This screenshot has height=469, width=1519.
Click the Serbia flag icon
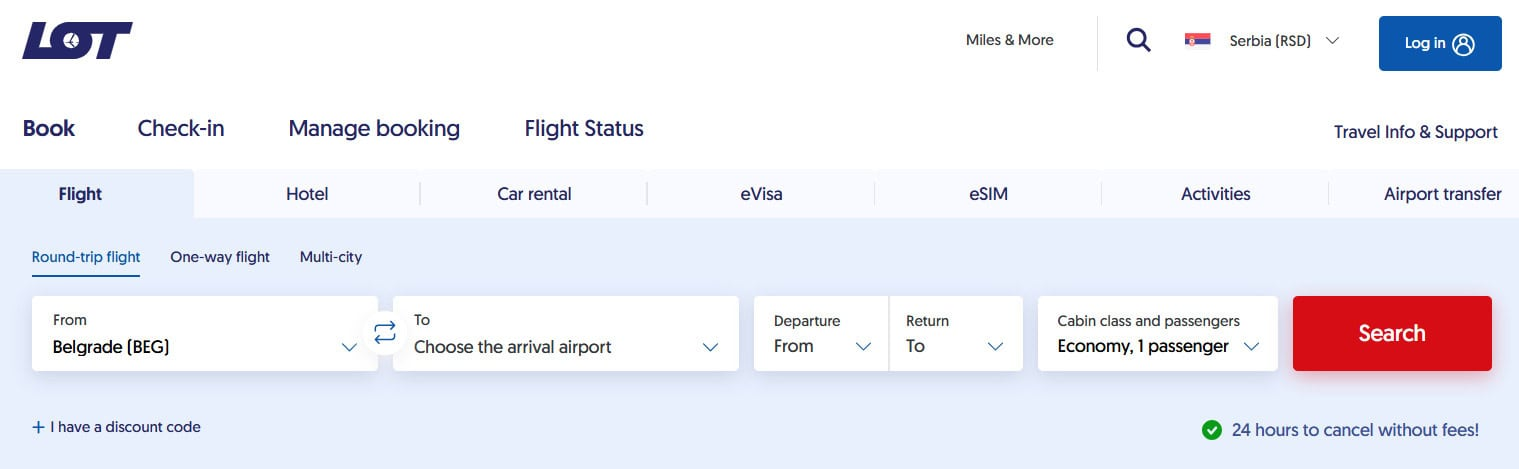coord(1197,41)
